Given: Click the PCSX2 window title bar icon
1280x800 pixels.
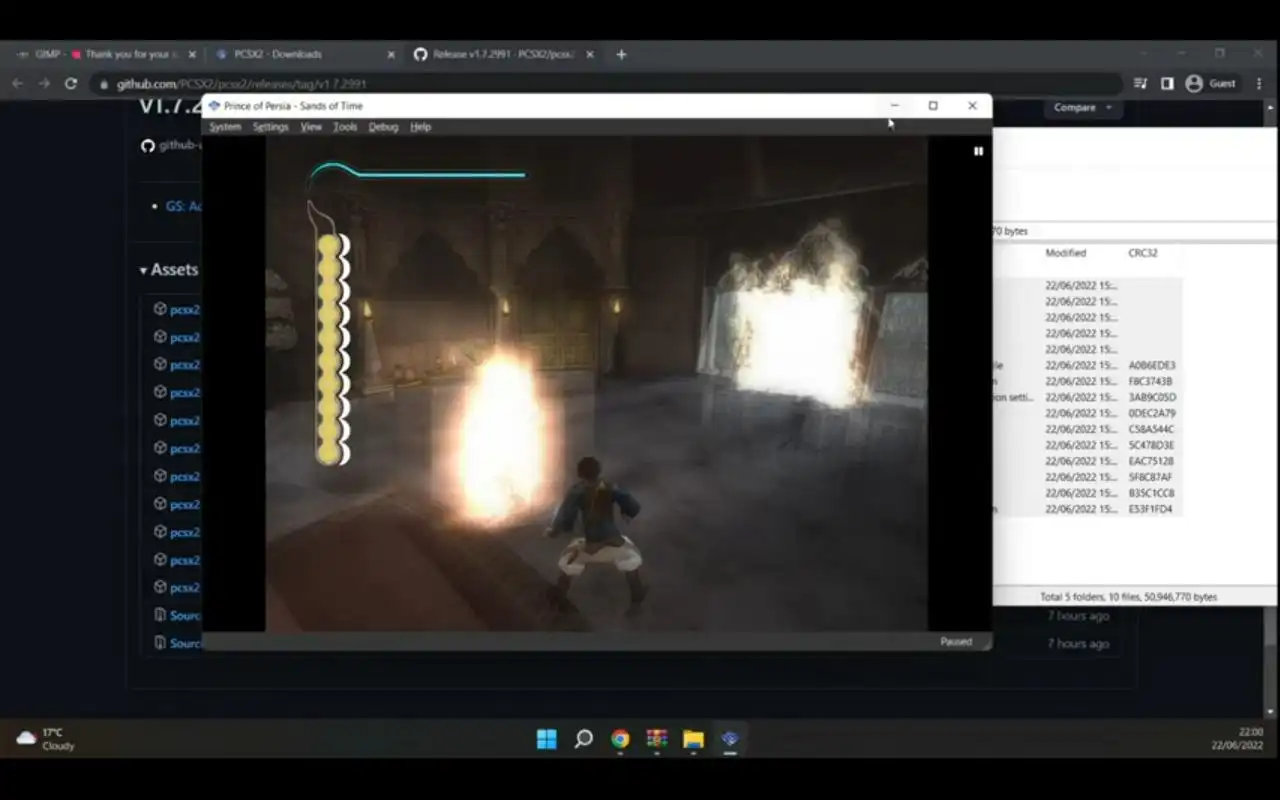Looking at the screenshot, I should [214, 106].
